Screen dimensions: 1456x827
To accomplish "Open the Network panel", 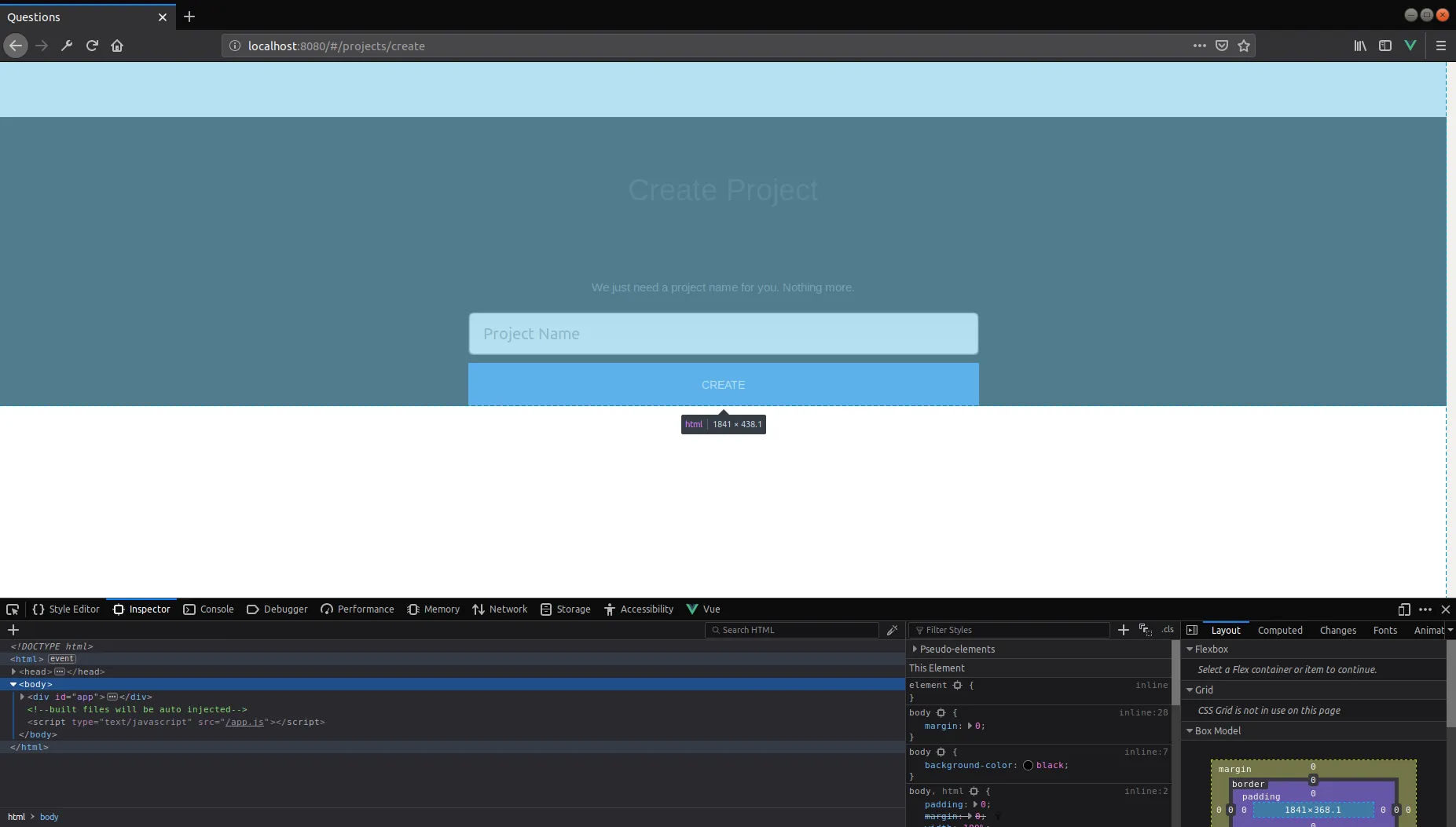I will (500, 609).
